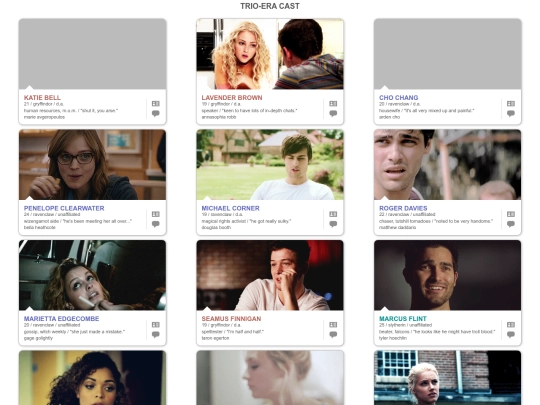Open Lavender Brown's profile card icon
Image resolution: width=540 pixels, height=405 pixels.
tap(333, 103)
